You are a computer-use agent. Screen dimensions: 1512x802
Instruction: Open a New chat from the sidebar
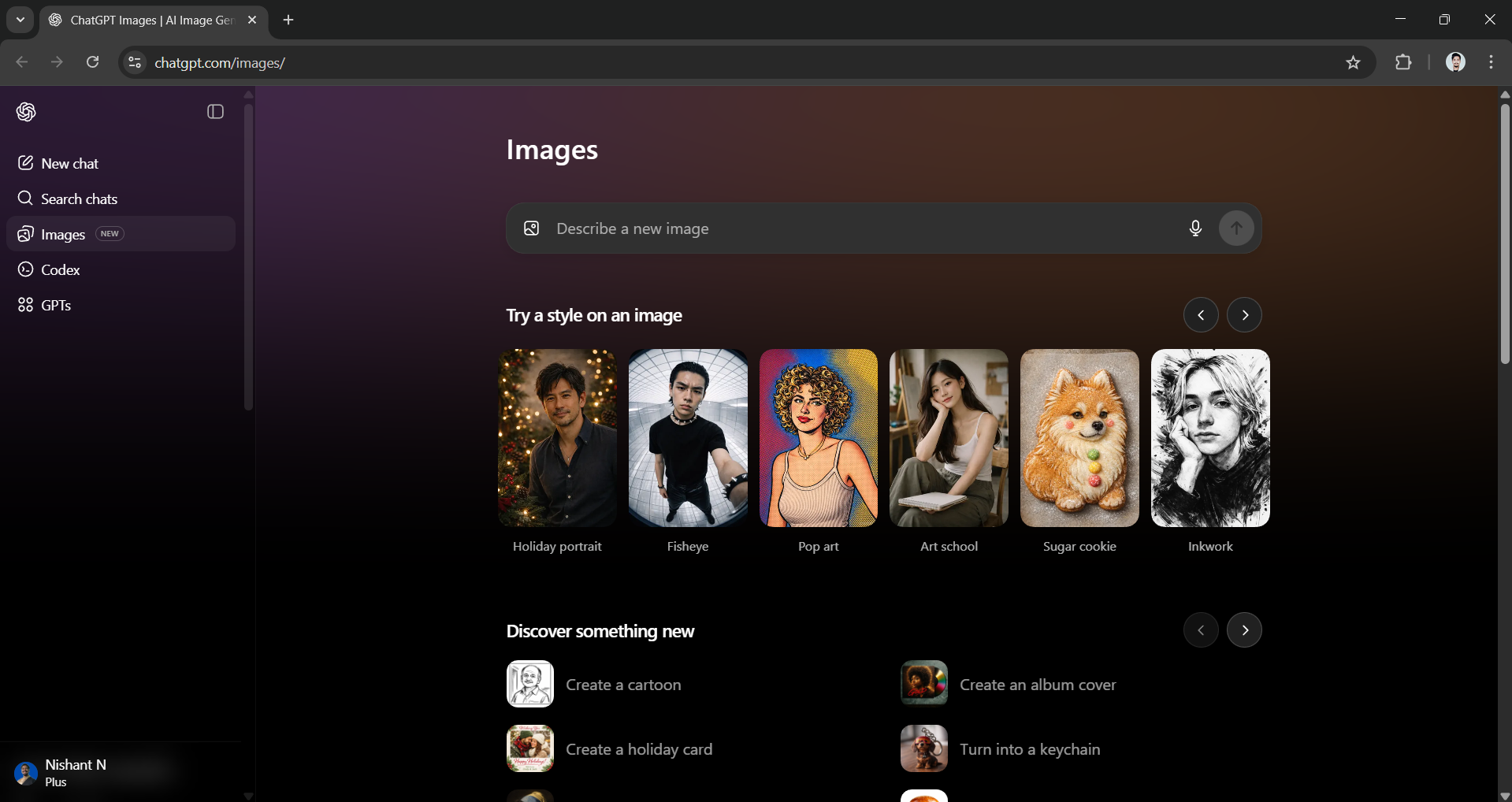coord(71,163)
